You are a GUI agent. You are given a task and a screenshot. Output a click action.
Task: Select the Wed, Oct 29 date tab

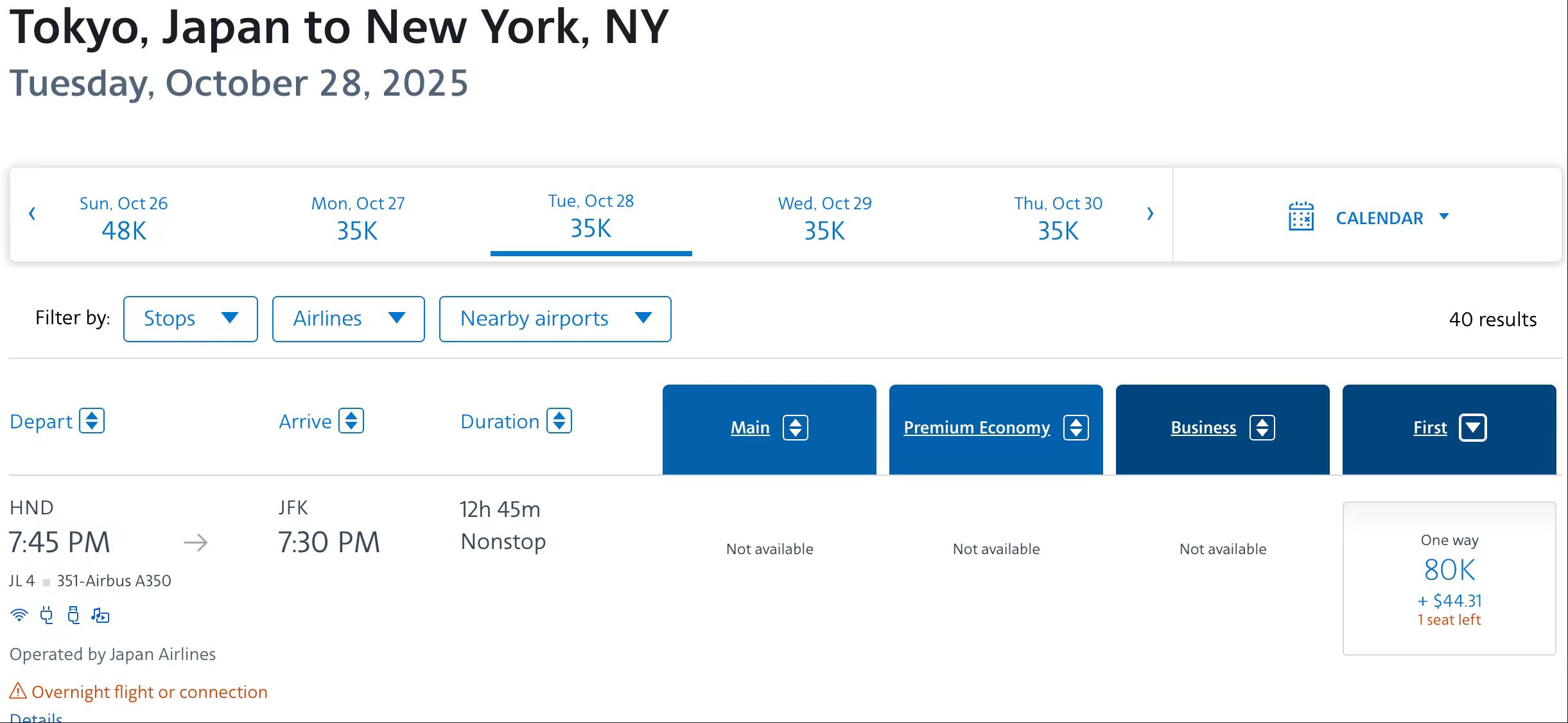(824, 218)
